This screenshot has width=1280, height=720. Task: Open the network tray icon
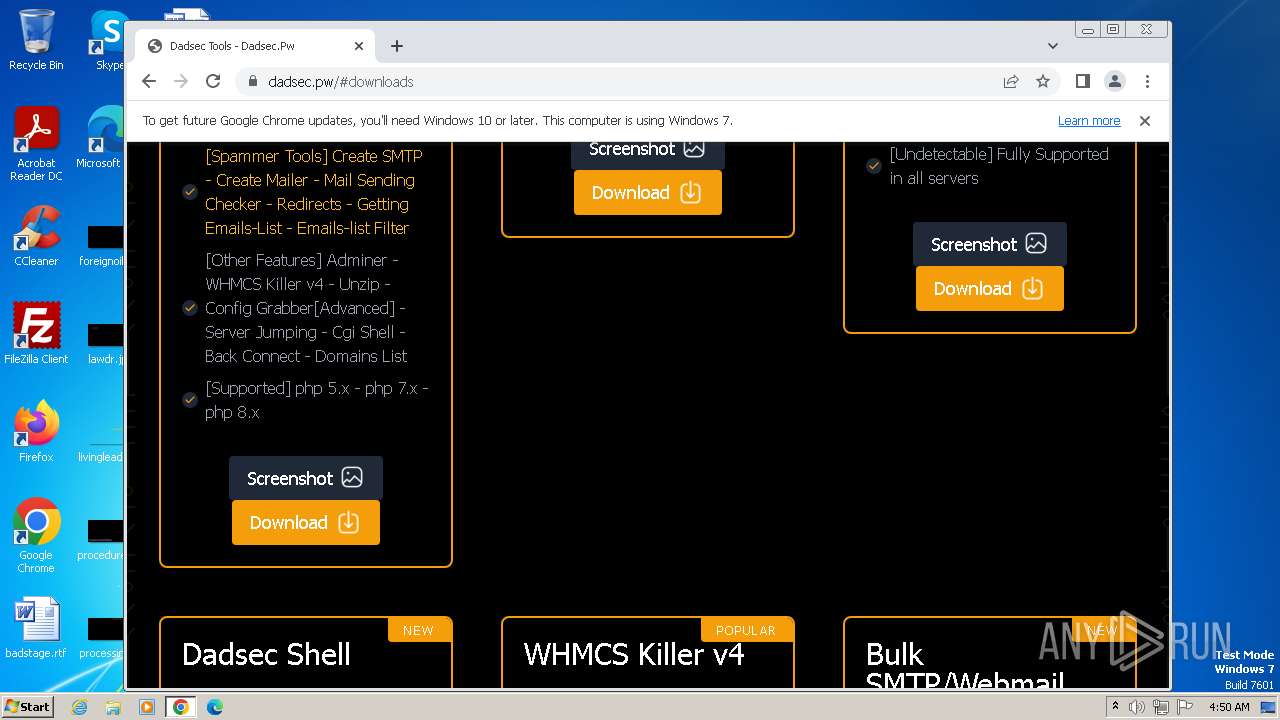(x=1161, y=707)
